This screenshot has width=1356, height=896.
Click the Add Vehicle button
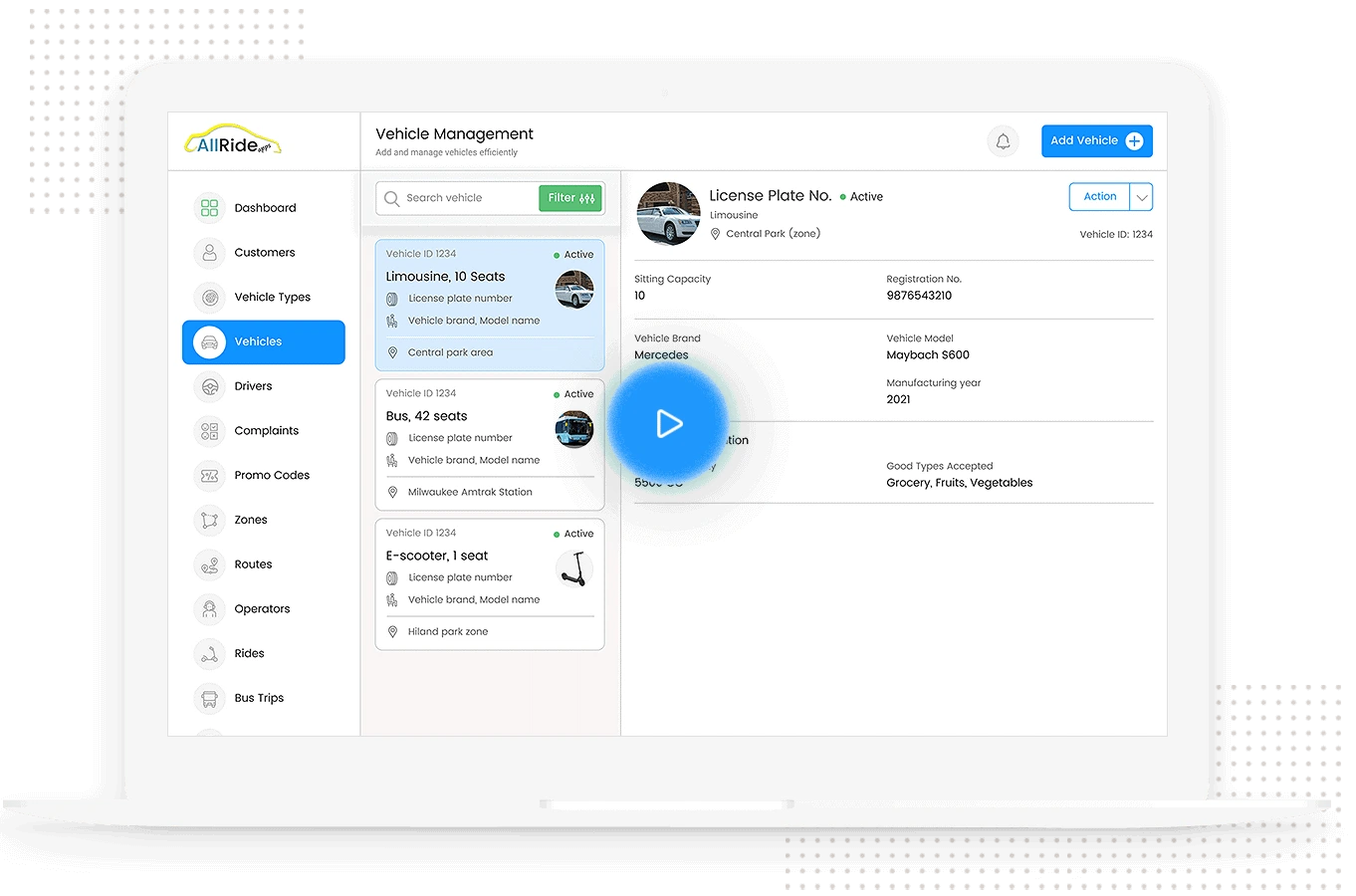1097,141
